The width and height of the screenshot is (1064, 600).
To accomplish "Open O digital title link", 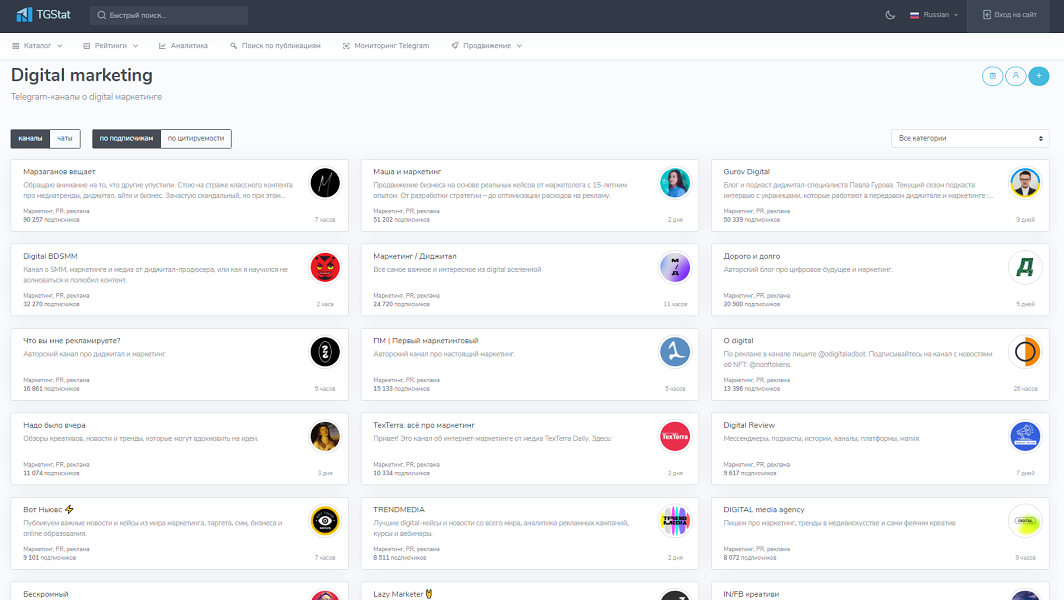I will pos(738,341).
